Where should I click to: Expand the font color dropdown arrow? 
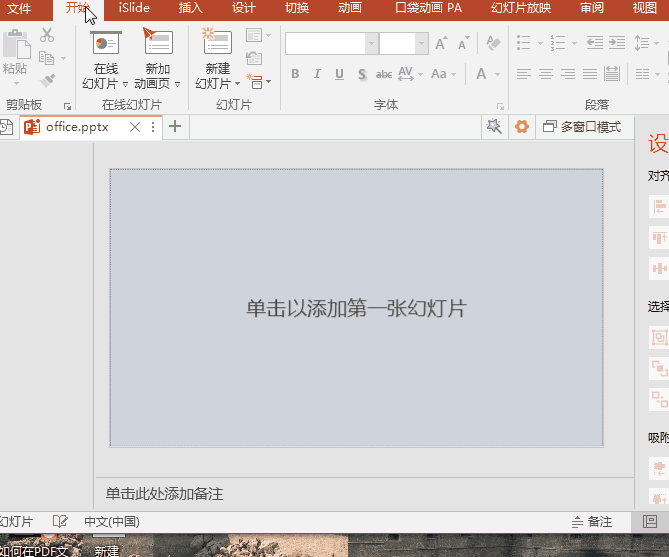(497, 74)
